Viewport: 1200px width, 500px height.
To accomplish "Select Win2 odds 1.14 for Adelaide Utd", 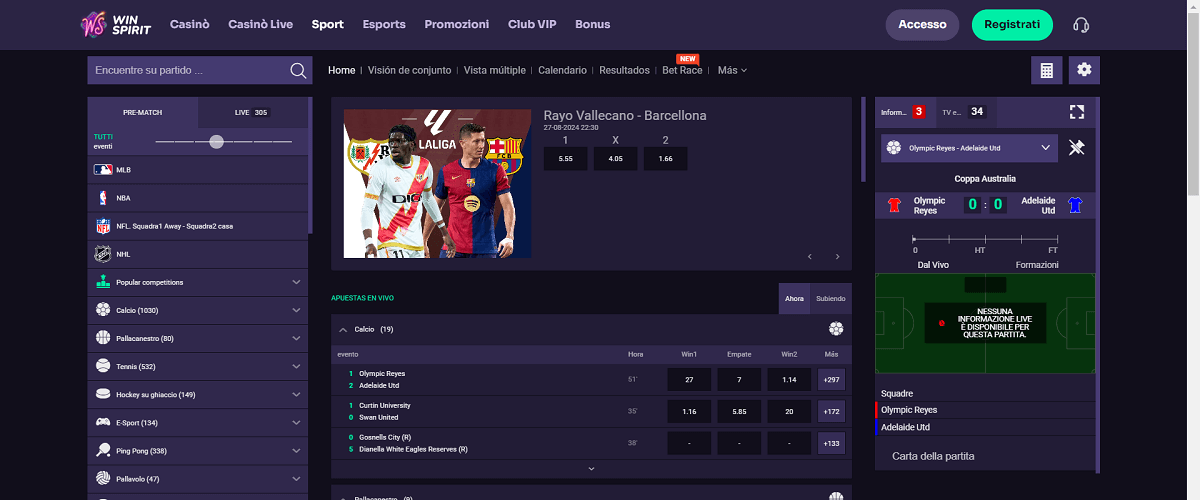I will [x=789, y=380].
